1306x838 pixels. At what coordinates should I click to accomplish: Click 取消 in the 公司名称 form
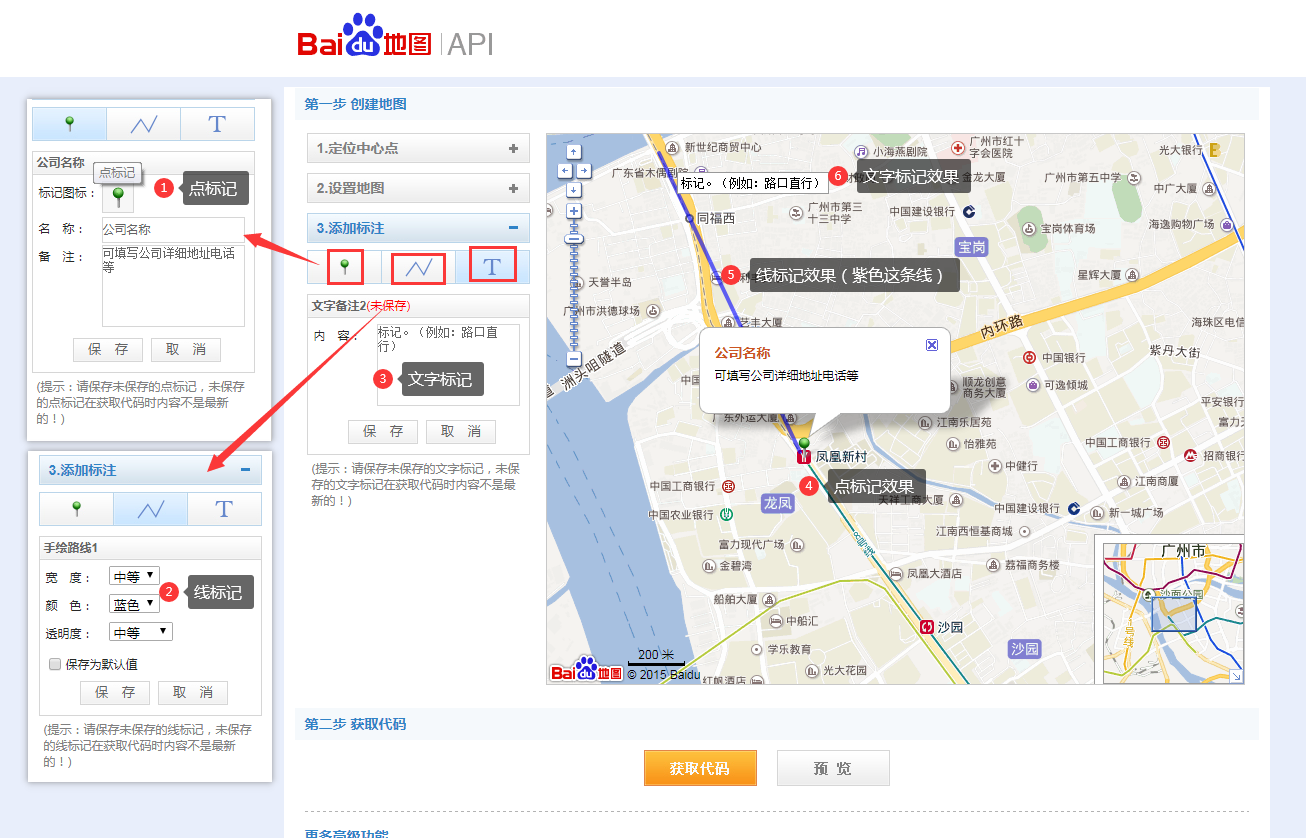point(186,350)
